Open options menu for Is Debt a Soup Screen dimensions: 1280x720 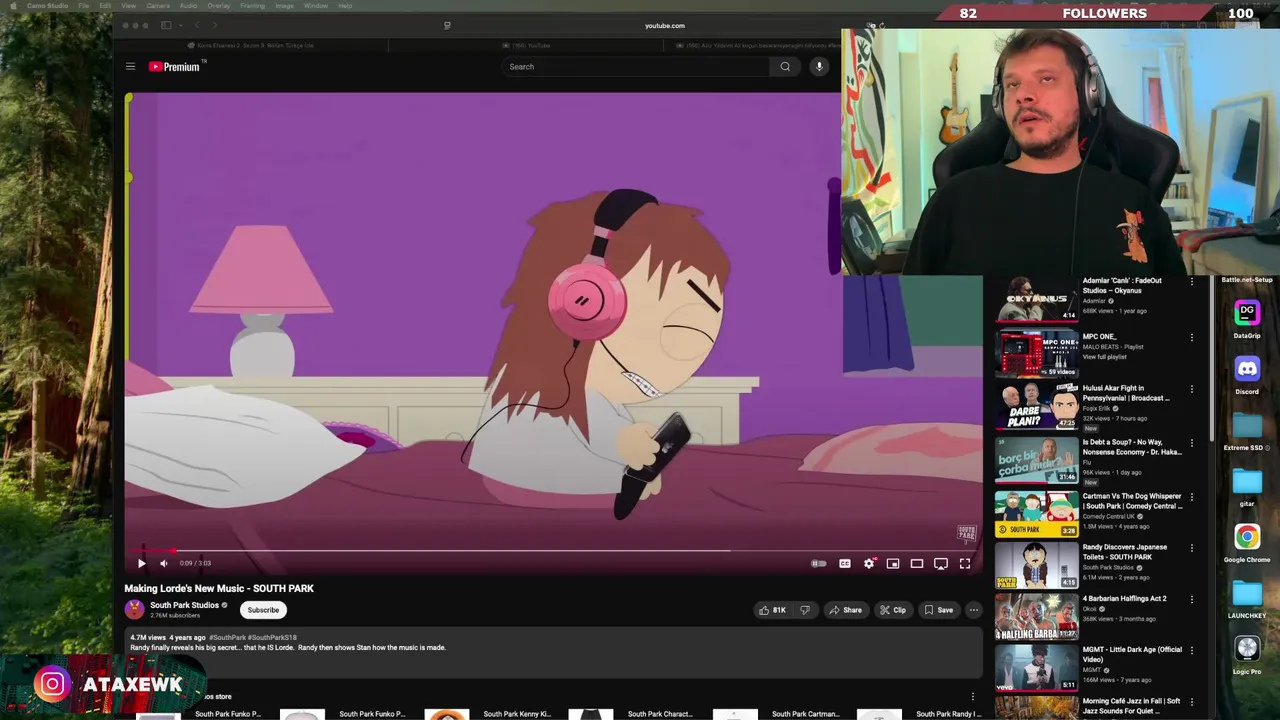(x=1191, y=443)
